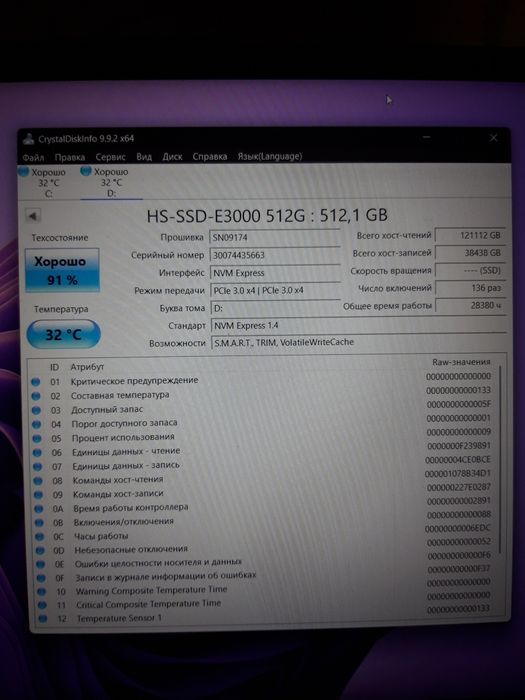Screen dimensions: 525x700
Task: Open the Вид menu
Action: tap(144, 157)
